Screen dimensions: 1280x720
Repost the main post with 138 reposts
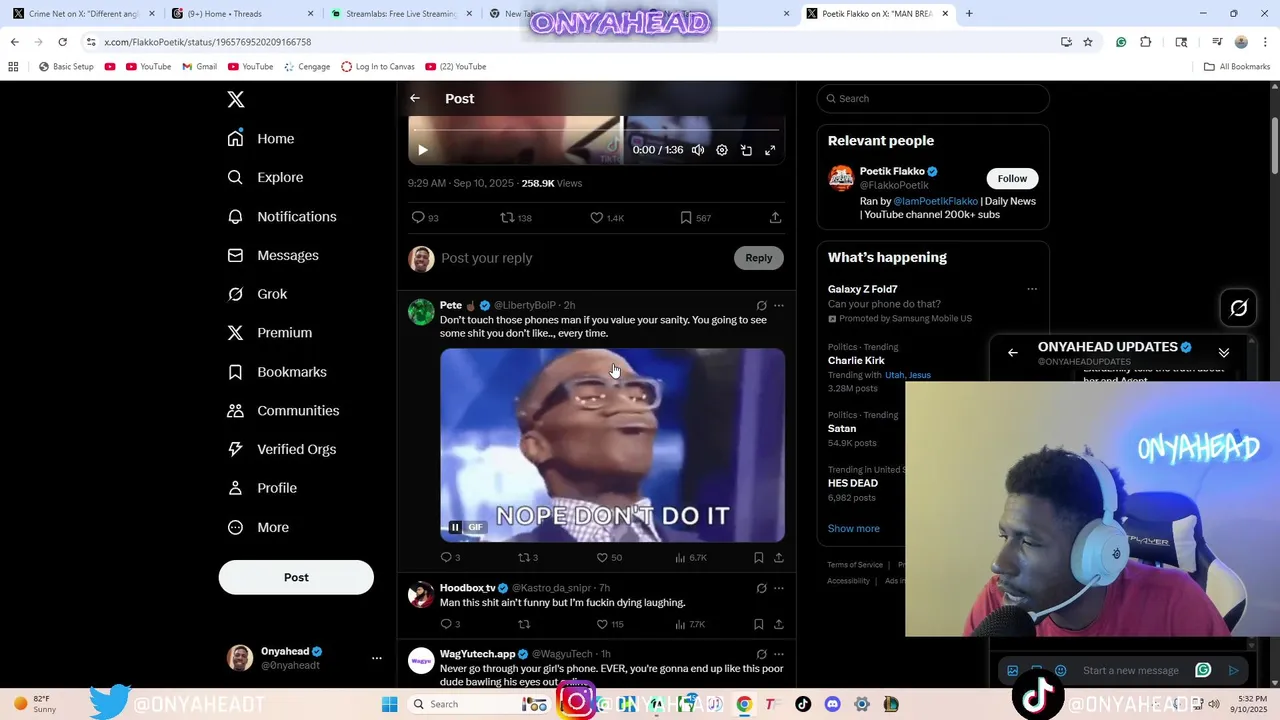click(507, 217)
